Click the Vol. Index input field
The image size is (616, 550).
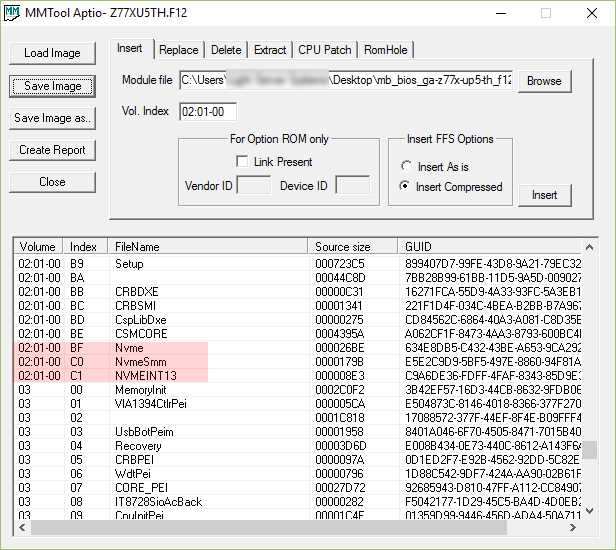coord(208,112)
